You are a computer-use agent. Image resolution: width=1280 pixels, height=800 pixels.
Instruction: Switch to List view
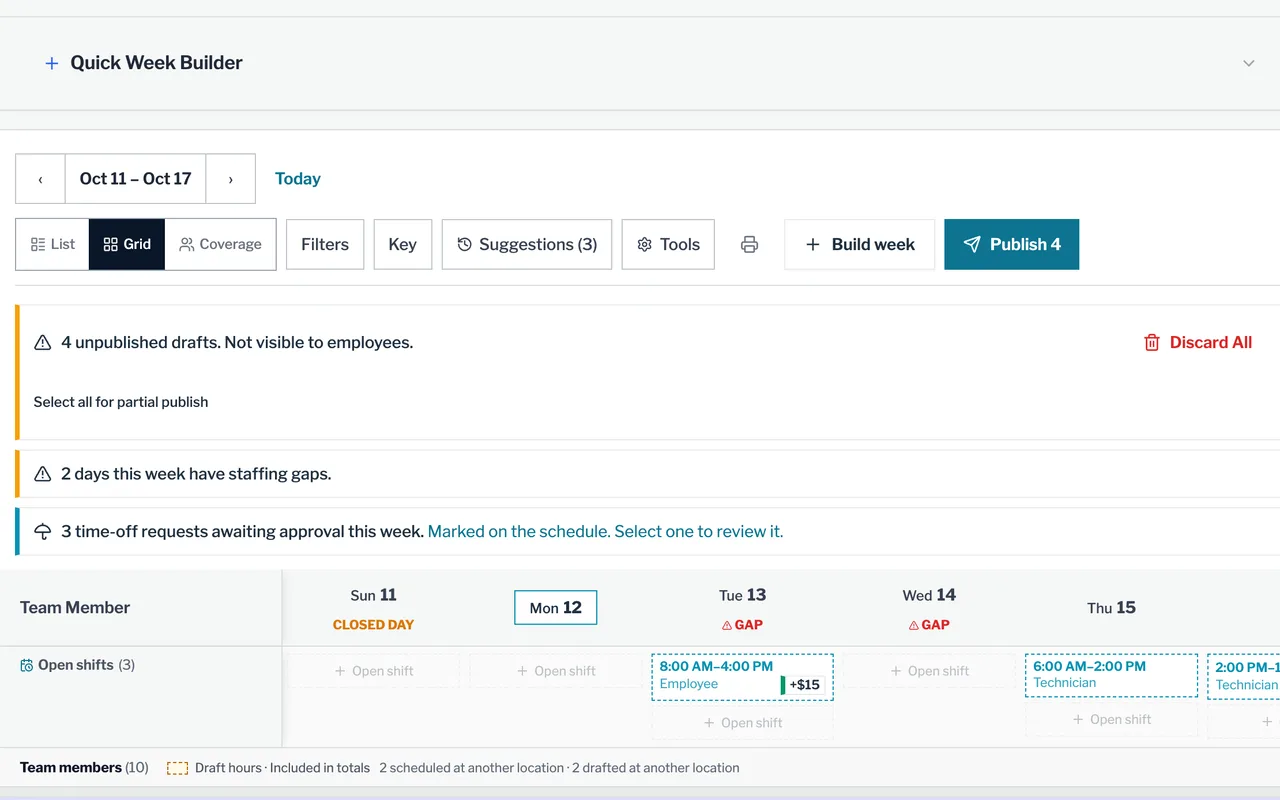53,244
